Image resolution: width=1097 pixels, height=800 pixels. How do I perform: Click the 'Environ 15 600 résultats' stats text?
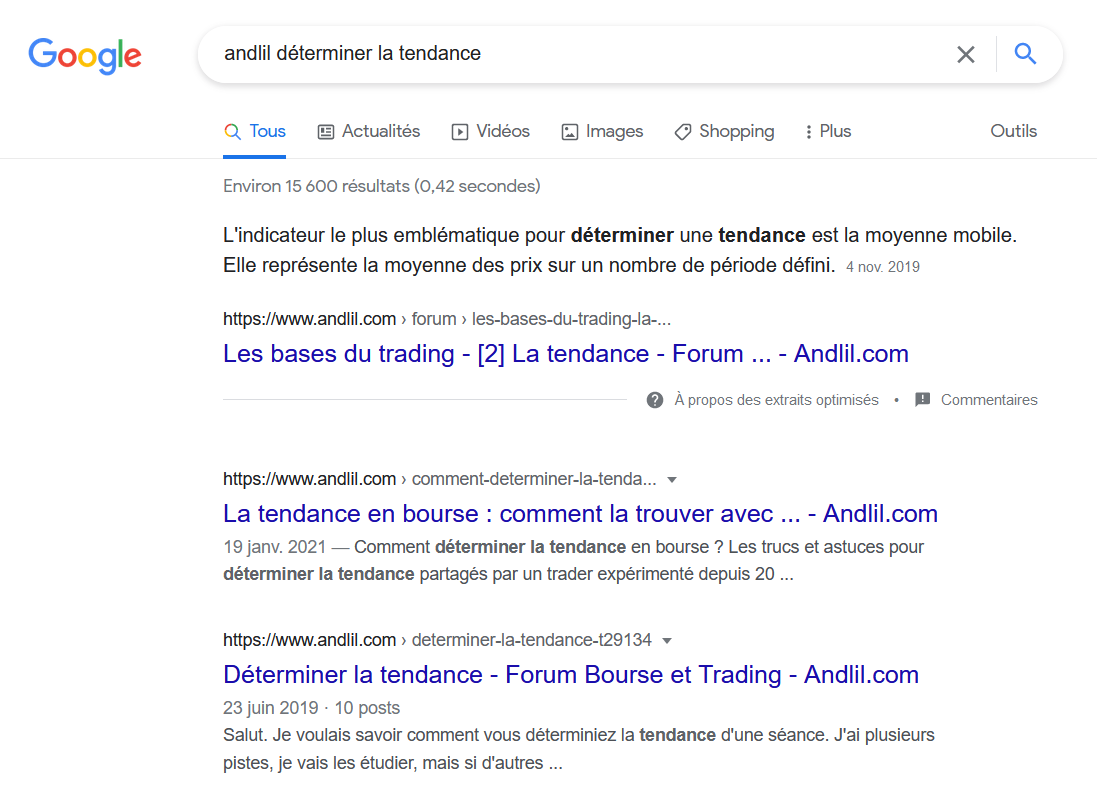(x=381, y=186)
